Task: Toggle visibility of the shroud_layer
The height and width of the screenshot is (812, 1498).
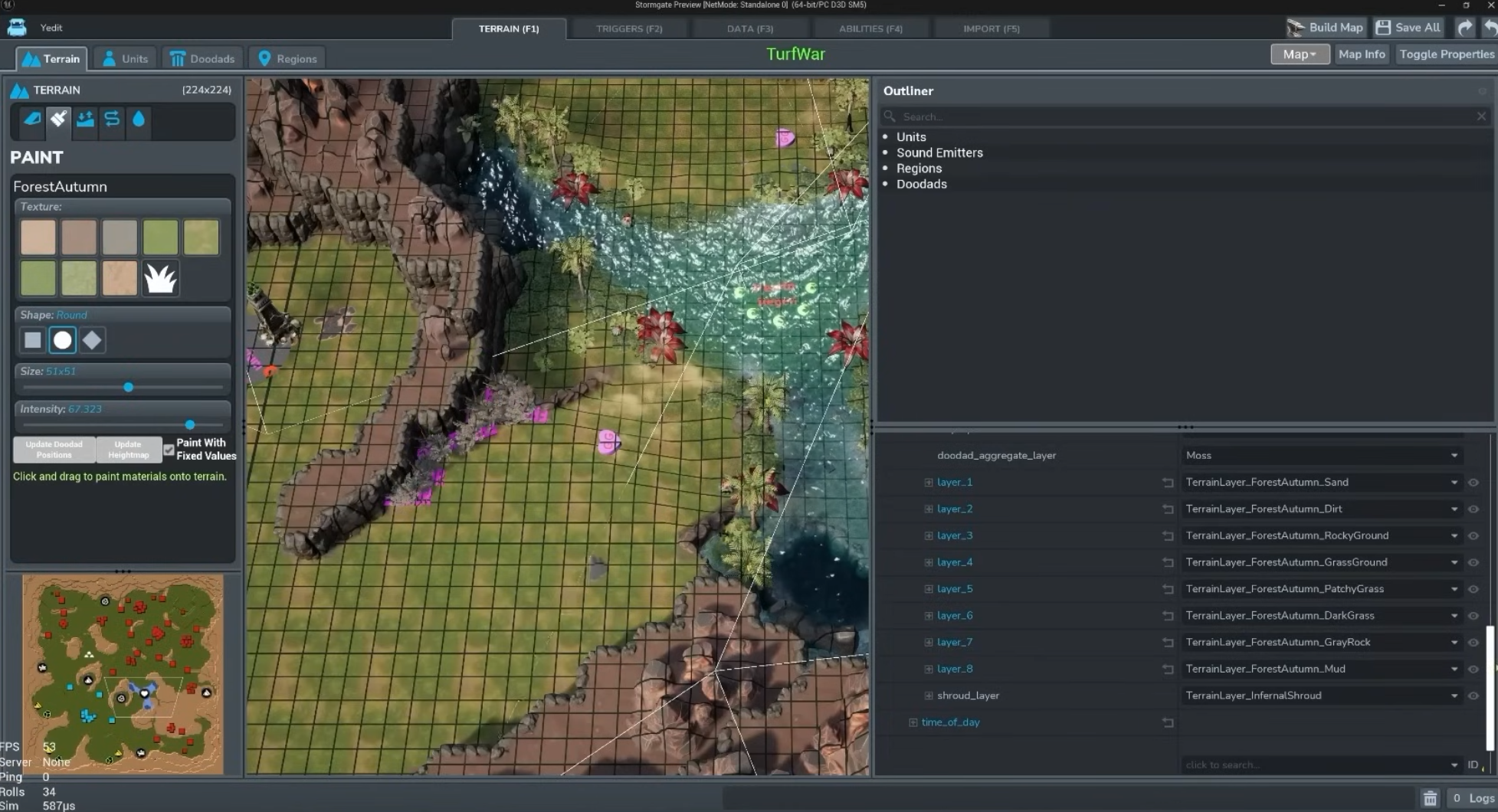Action: [x=1473, y=696]
